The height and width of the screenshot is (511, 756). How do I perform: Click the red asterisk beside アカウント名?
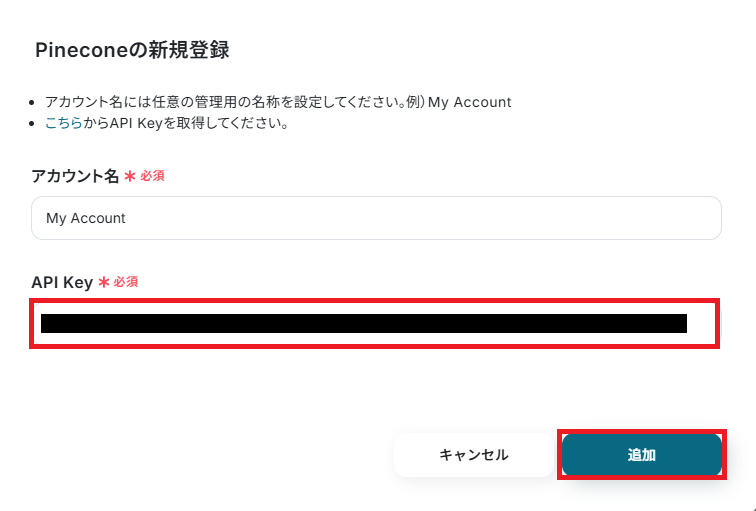(130, 176)
